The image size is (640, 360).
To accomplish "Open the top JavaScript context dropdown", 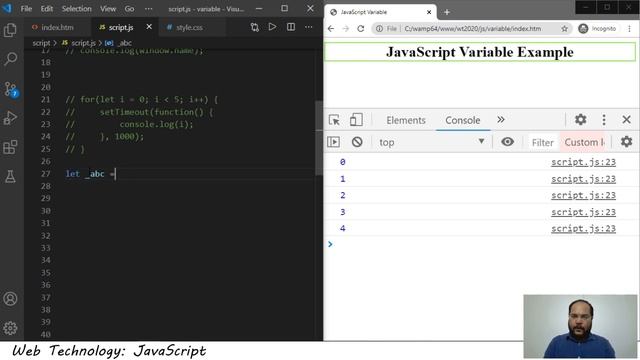I will (x=432, y=142).
